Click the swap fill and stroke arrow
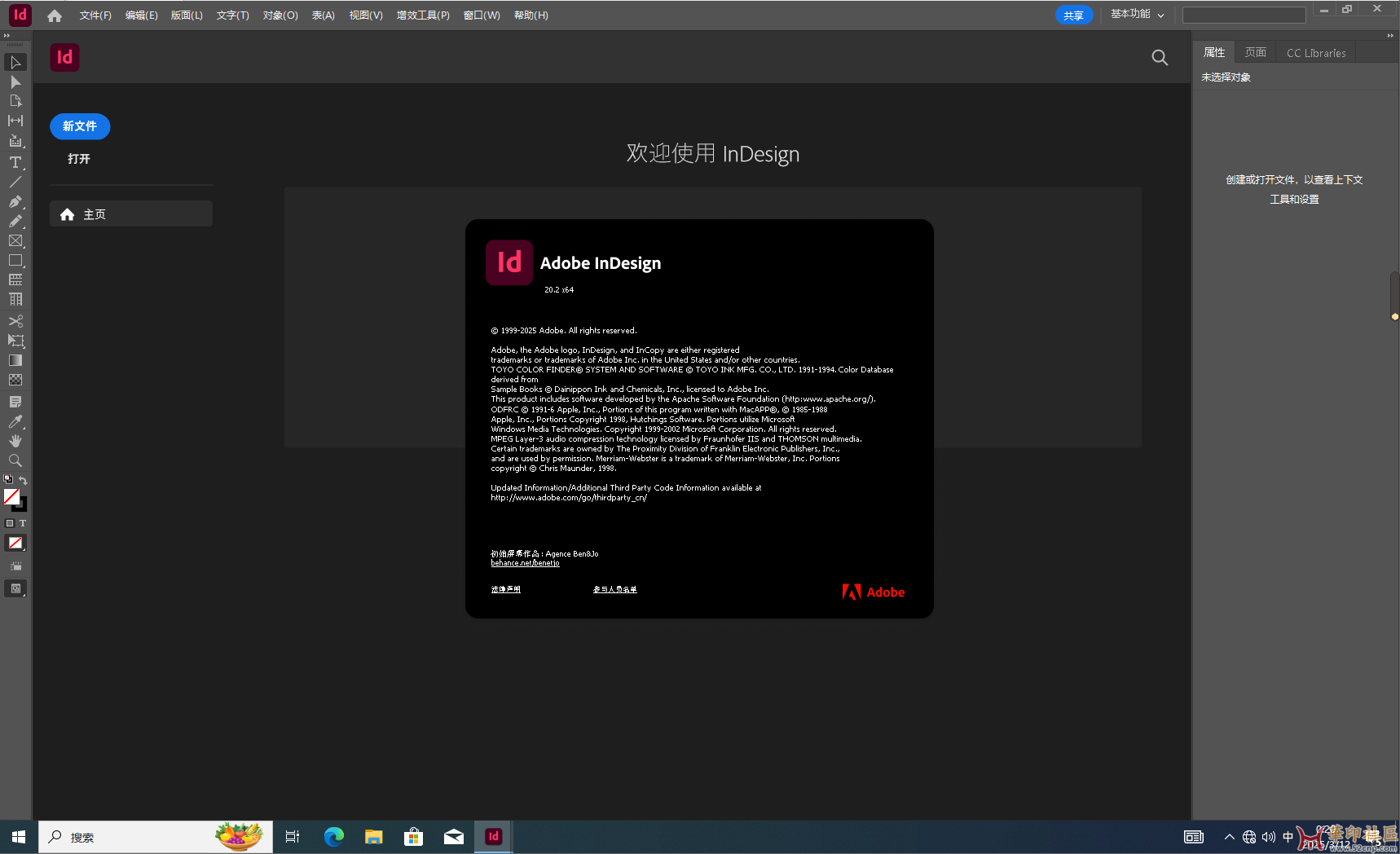 (x=23, y=480)
